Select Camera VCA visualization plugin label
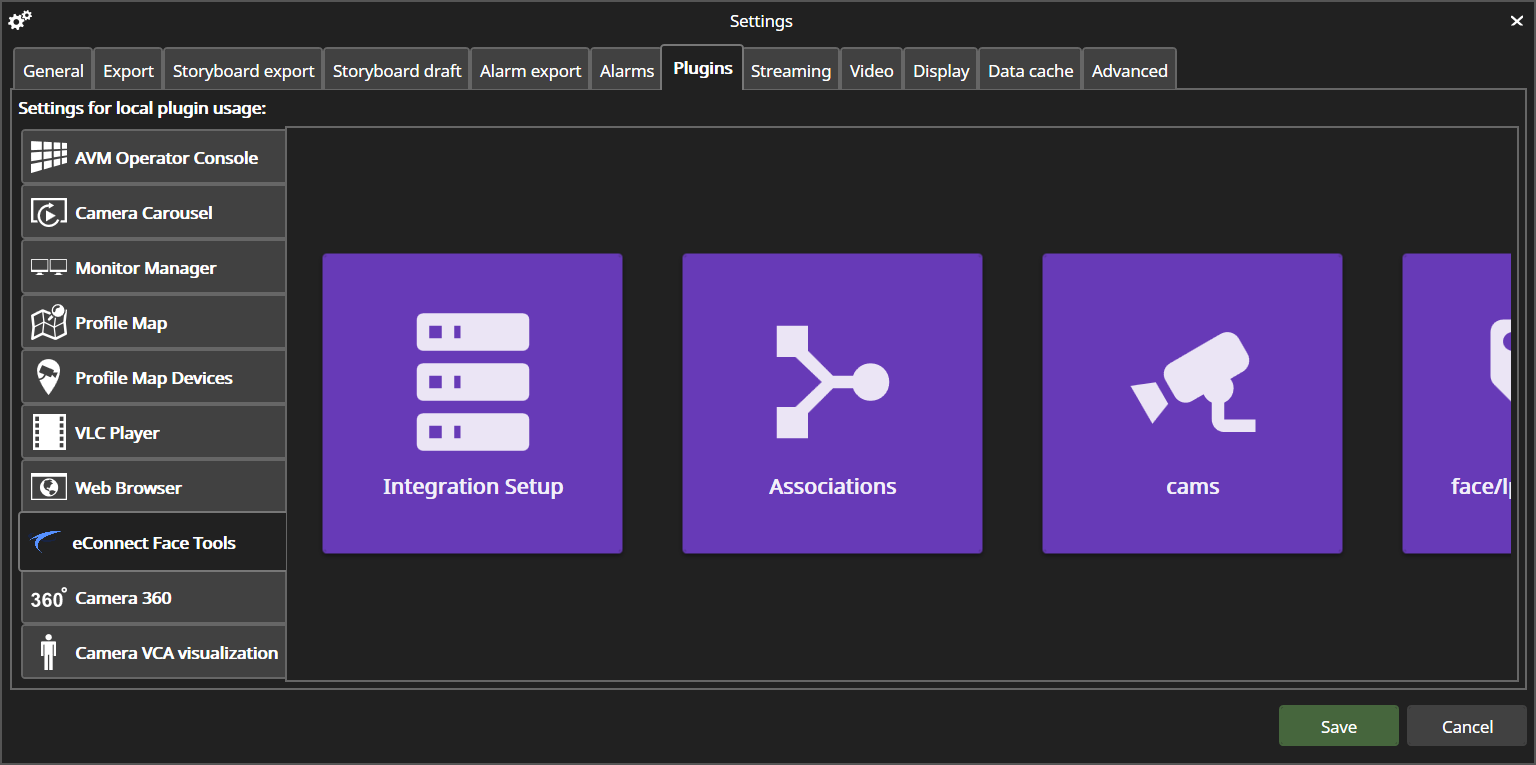Screen dimensions: 1536x765 [177, 653]
